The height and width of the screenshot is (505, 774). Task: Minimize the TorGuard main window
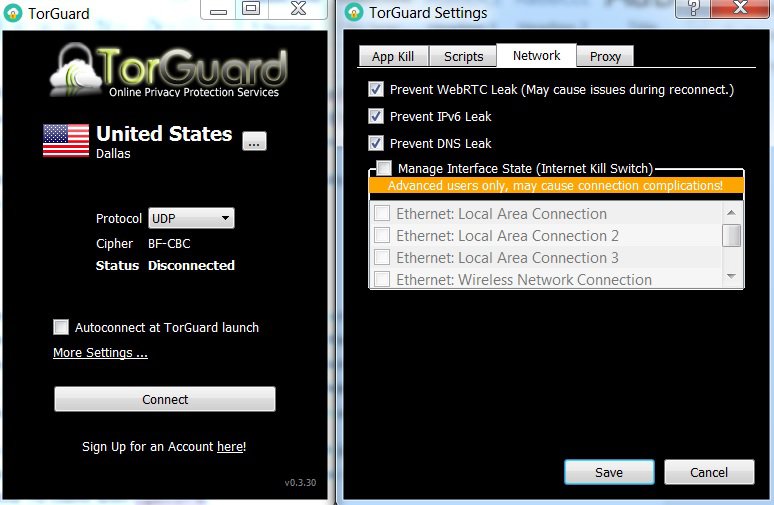tap(218, 10)
